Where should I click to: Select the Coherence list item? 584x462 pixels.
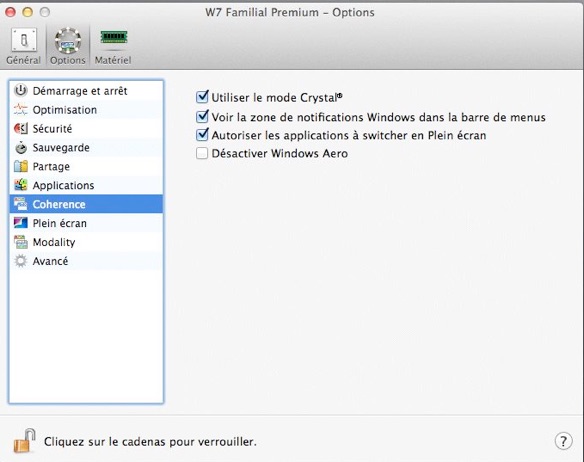pyautogui.click(x=86, y=204)
